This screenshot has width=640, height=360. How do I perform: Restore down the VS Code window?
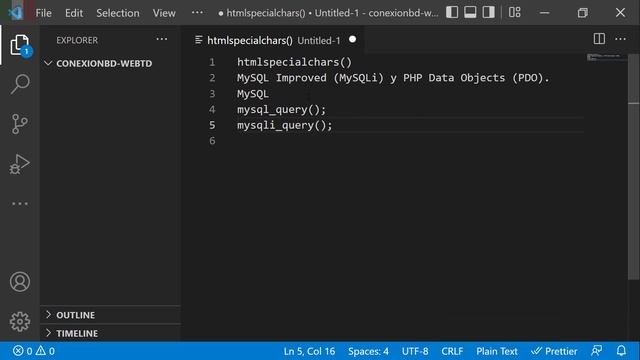pos(582,13)
